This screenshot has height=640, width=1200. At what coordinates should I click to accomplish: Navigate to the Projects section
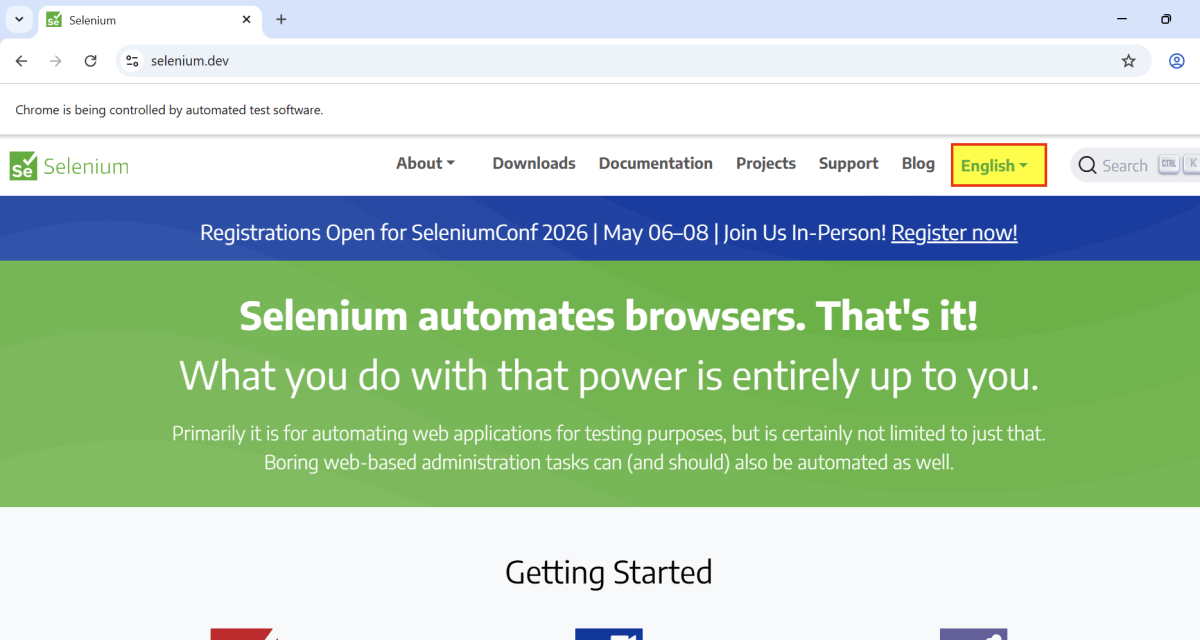click(765, 164)
